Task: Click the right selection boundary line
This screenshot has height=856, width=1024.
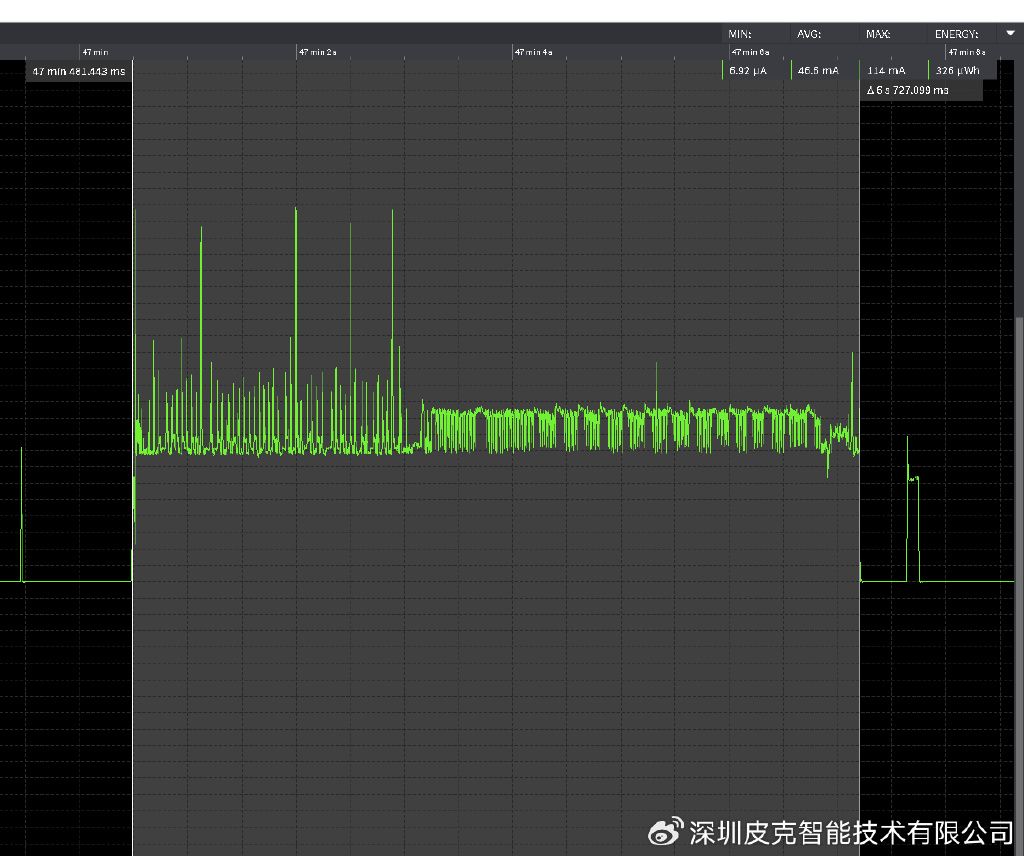Action: point(859,457)
